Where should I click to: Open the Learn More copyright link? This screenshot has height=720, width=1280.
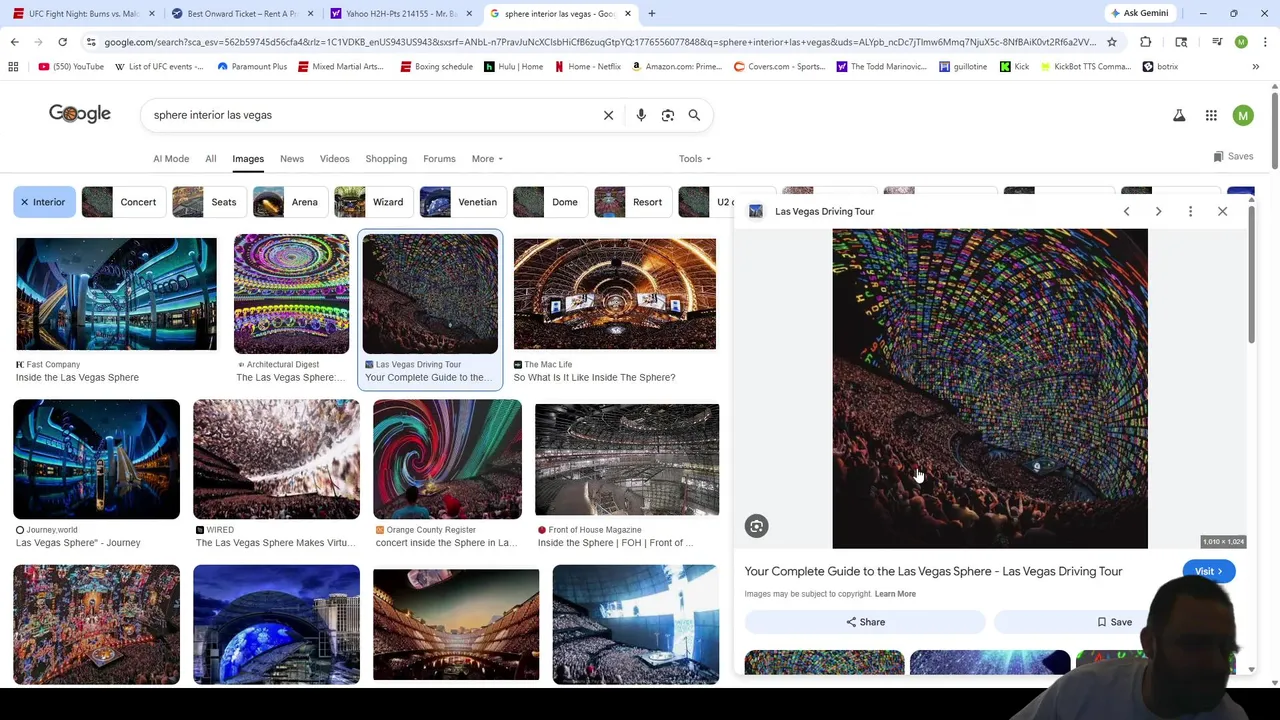click(895, 594)
